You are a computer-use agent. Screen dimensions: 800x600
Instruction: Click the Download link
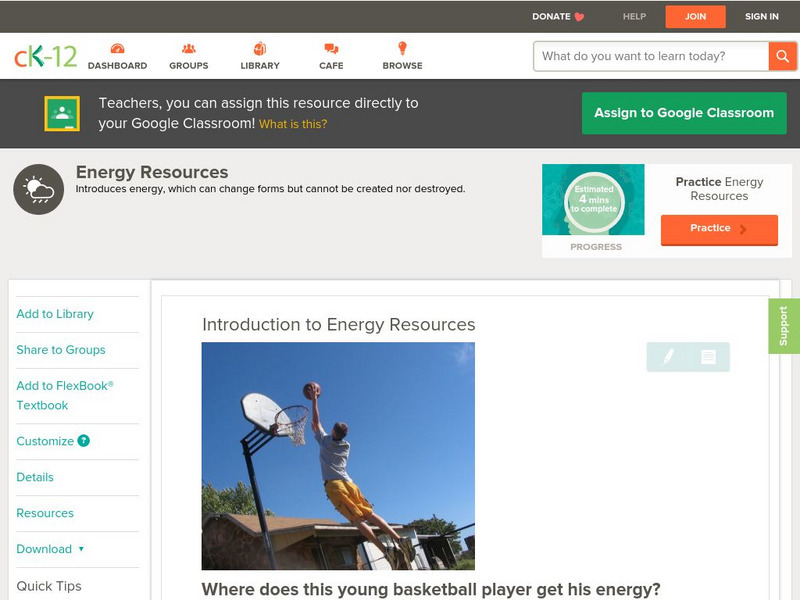44,549
